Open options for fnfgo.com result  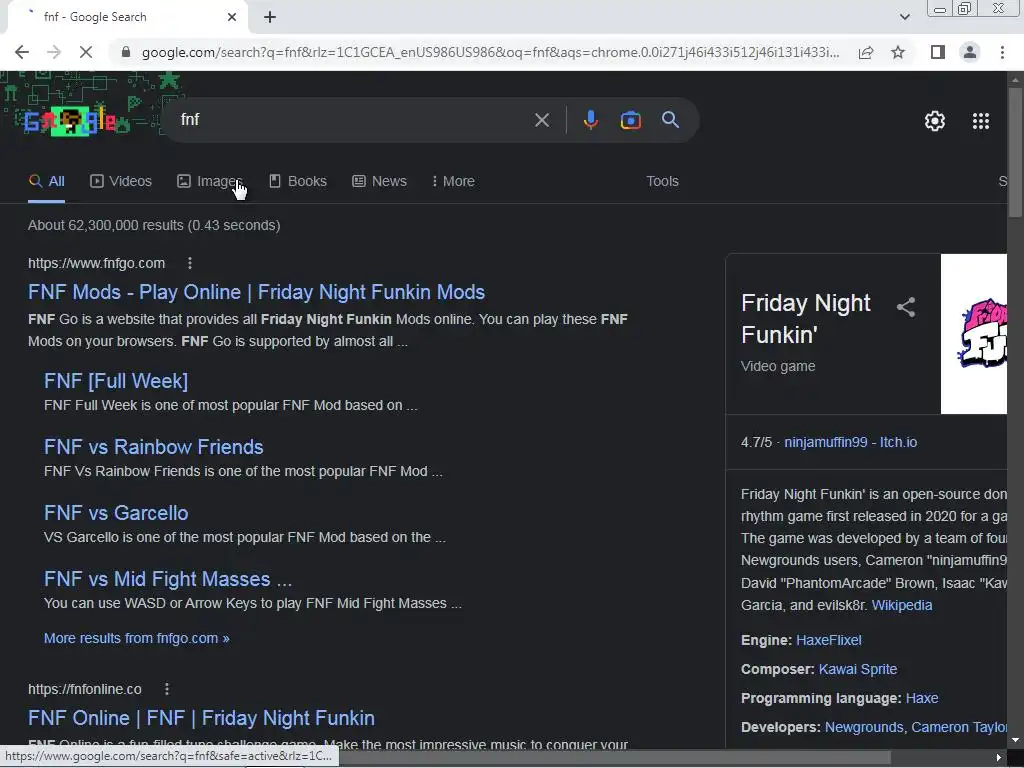(x=189, y=263)
